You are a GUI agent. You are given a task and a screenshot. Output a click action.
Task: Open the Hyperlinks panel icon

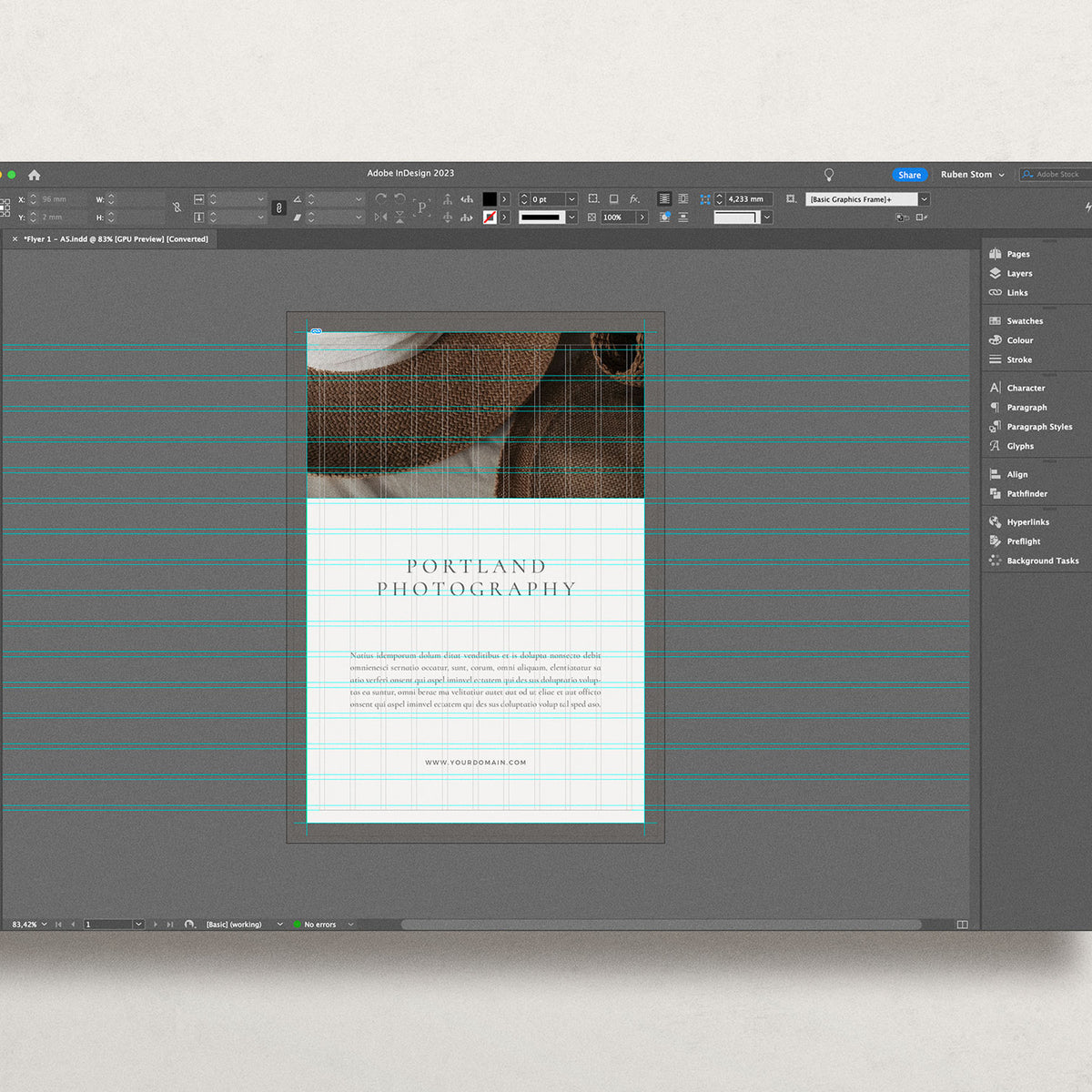pyautogui.click(x=995, y=521)
